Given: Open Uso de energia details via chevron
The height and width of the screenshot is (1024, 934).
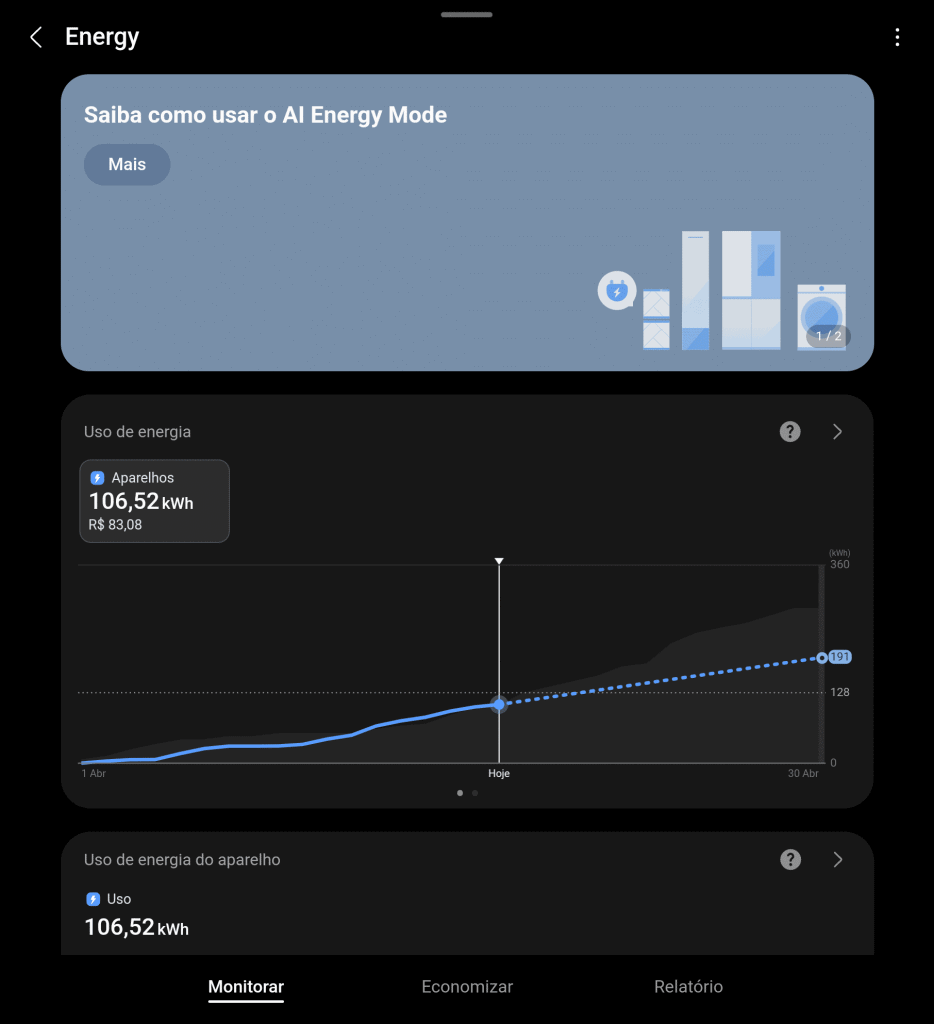Looking at the screenshot, I should tap(838, 431).
